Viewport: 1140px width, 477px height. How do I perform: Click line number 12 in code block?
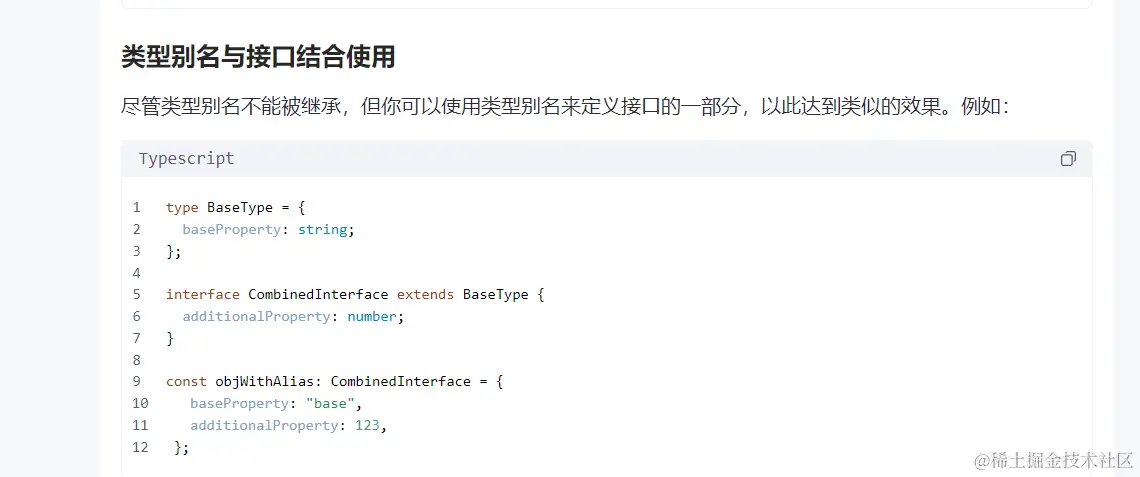point(140,447)
